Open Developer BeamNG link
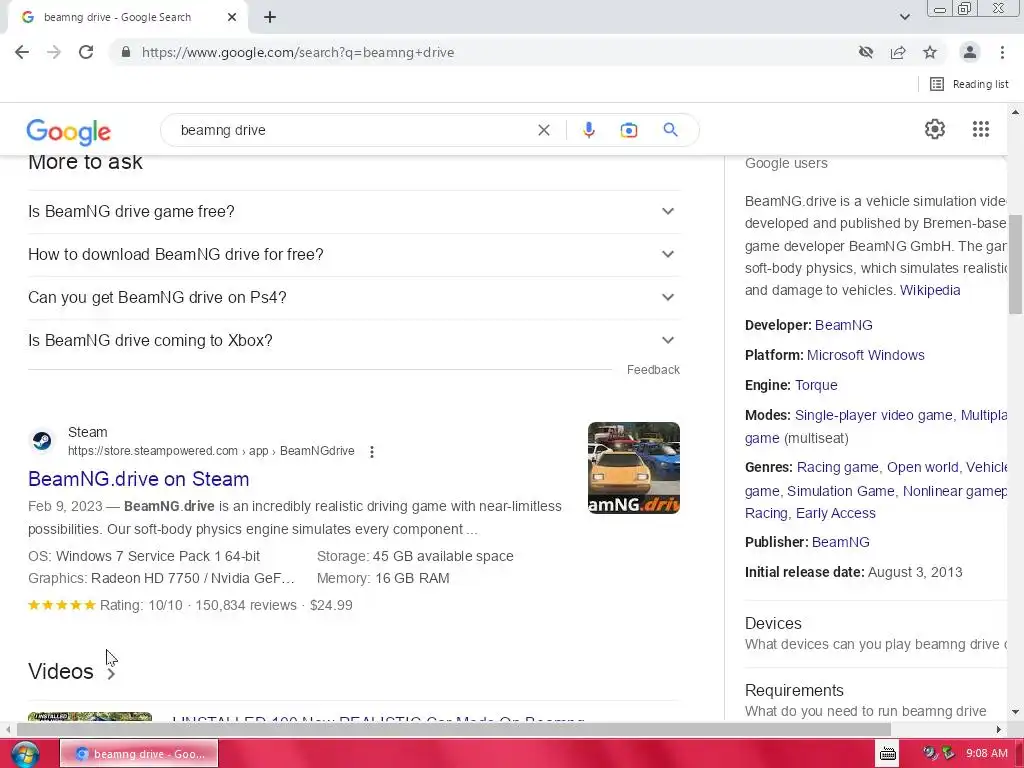1024x768 pixels. (x=843, y=325)
